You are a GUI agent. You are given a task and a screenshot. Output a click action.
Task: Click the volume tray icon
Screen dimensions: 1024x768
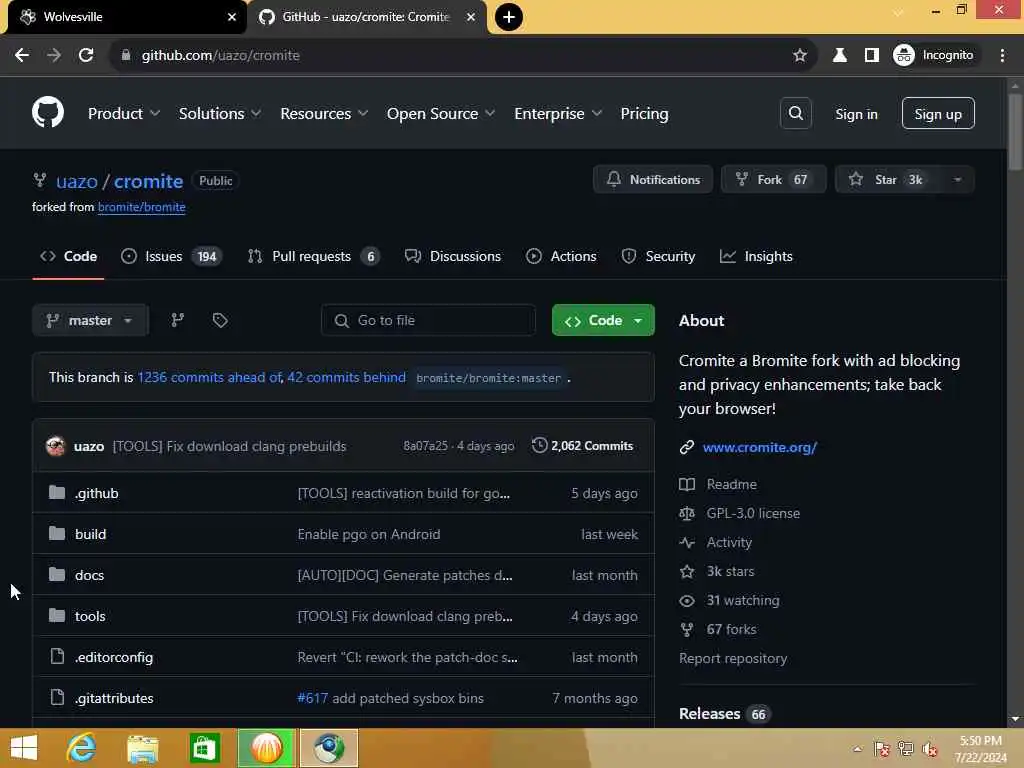(x=930, y=749)
